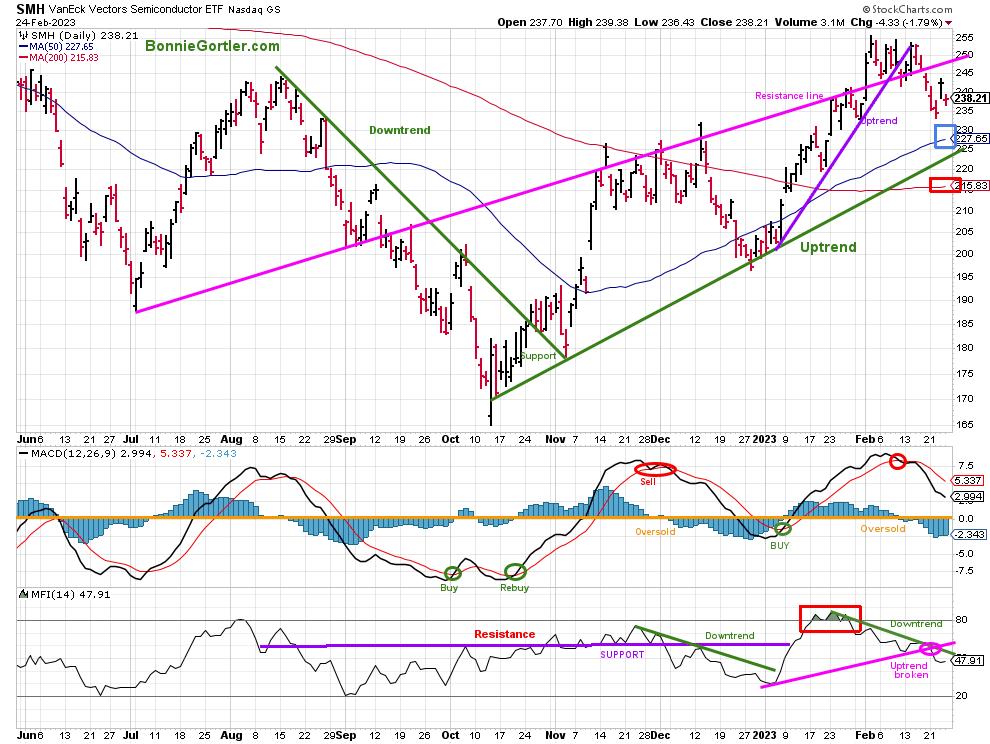This screenshot has height=744, width=990.
Task: Click the uppercase BUY label near January
Action: click(780, 545)
